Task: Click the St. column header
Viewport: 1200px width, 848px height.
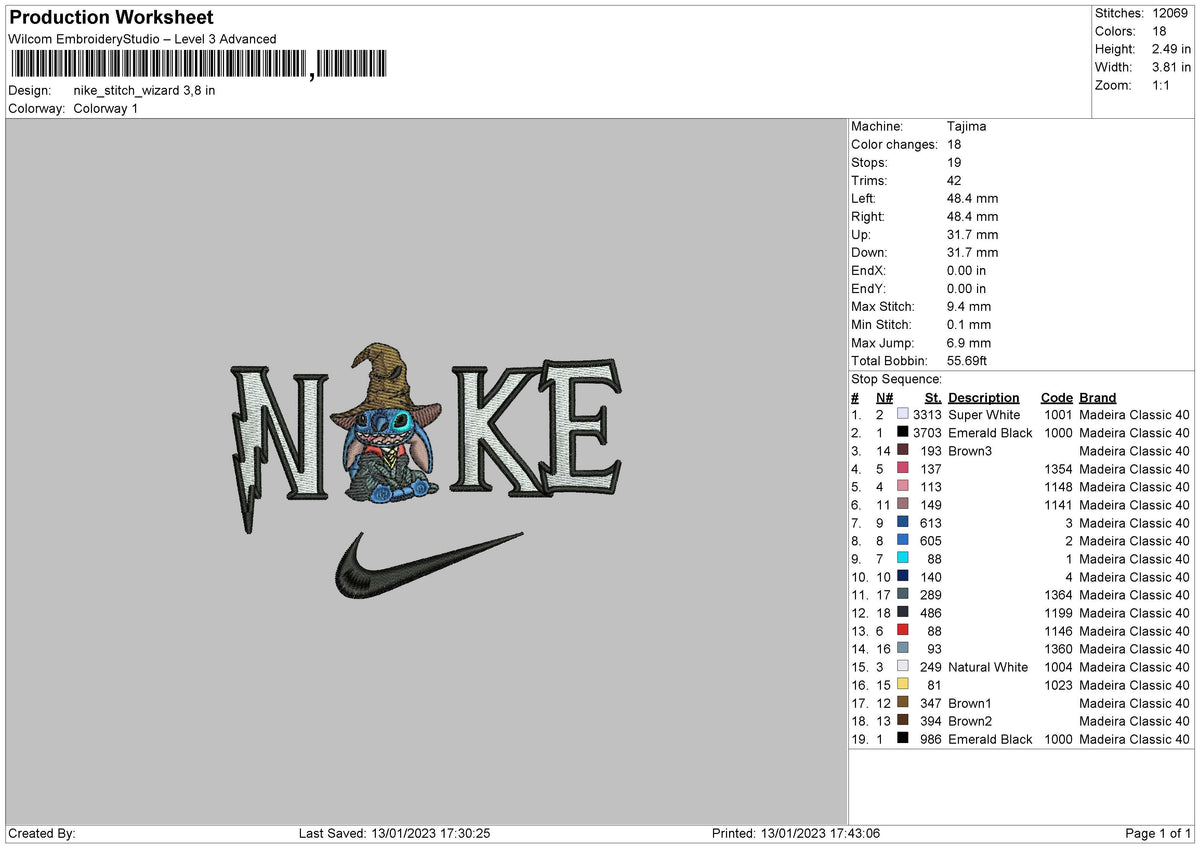Action: pyautogui.click(x=933, y=397)
